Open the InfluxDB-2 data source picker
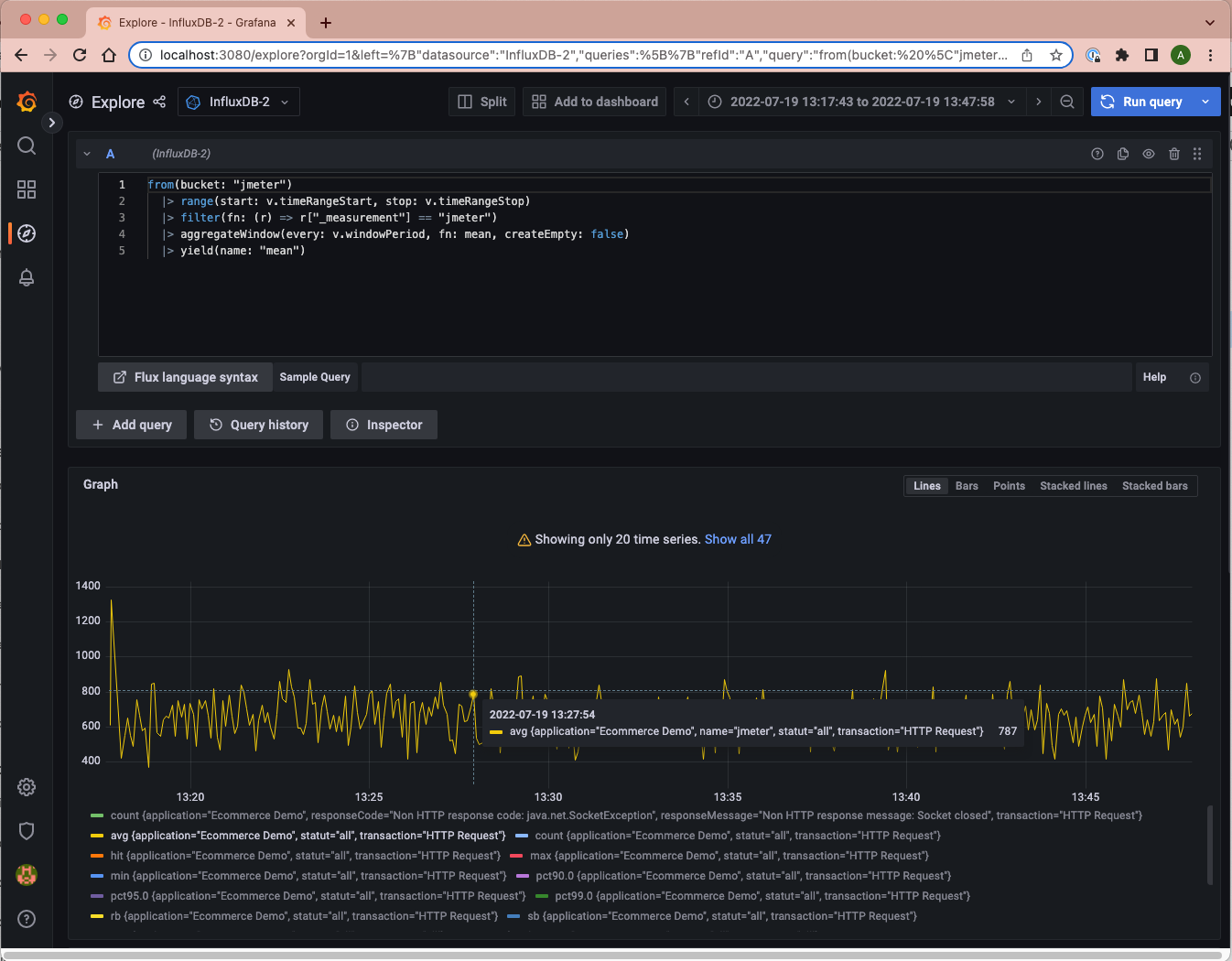Screen dimensions: 1232x961 (239, 102)
